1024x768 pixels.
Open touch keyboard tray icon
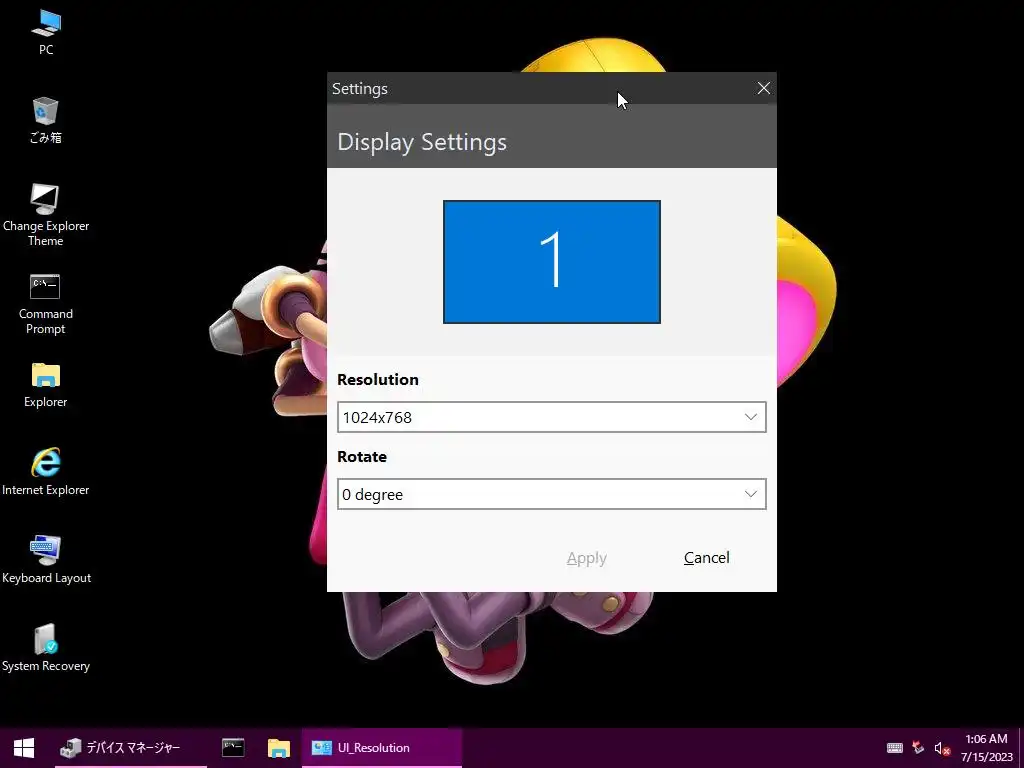(x=895, y=748)
